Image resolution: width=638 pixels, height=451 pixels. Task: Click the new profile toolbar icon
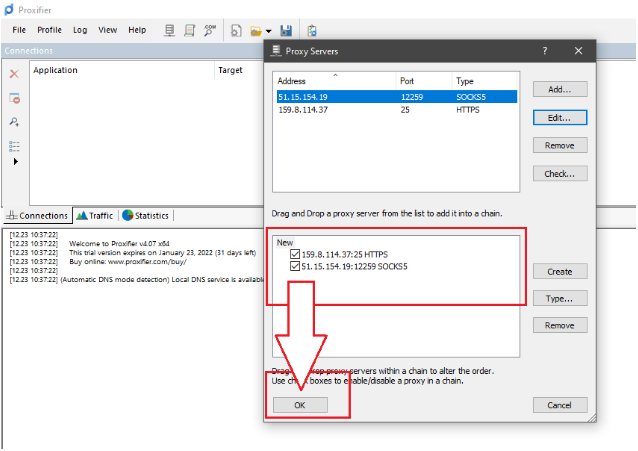(236, 31)
